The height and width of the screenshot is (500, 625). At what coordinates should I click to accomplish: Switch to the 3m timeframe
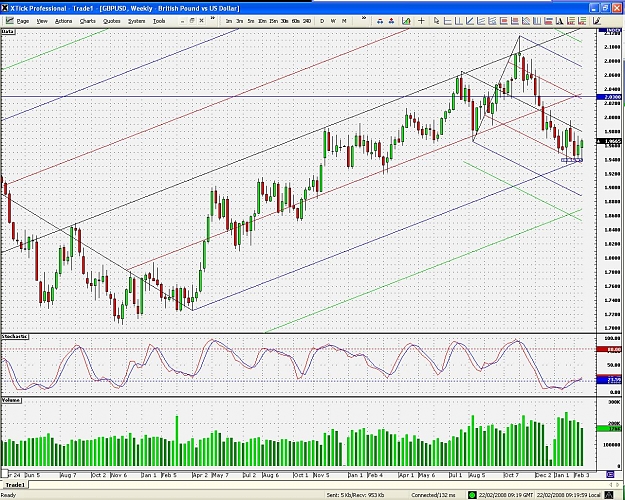tap(240, 21)
